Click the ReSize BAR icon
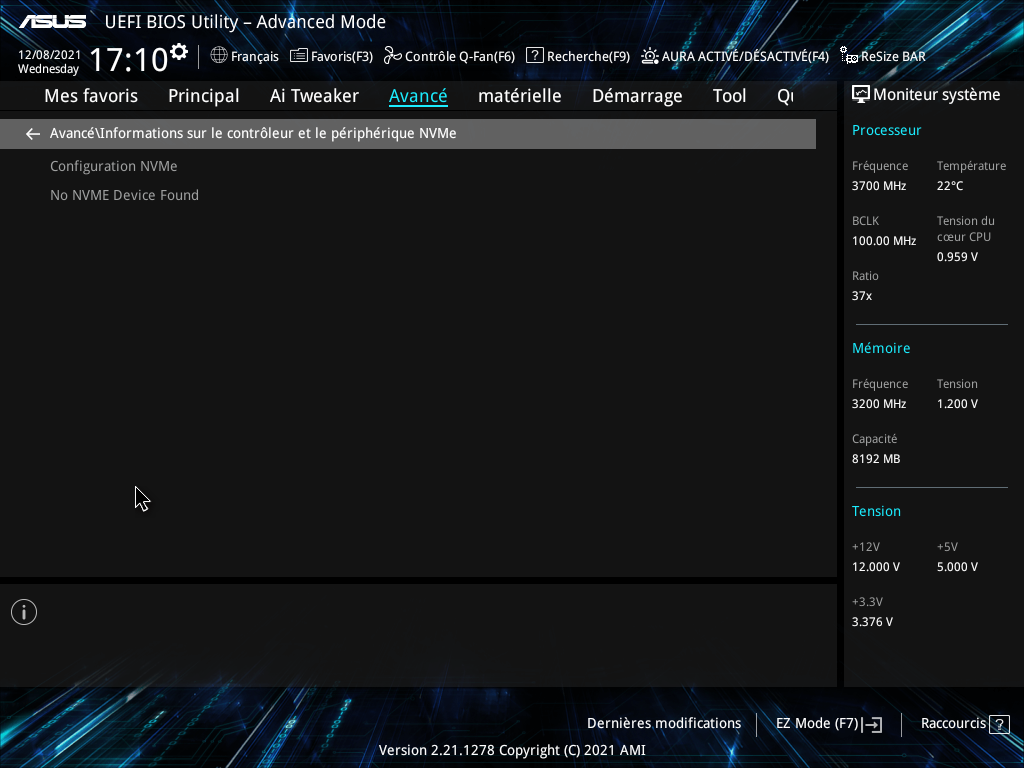 [848, 56]
